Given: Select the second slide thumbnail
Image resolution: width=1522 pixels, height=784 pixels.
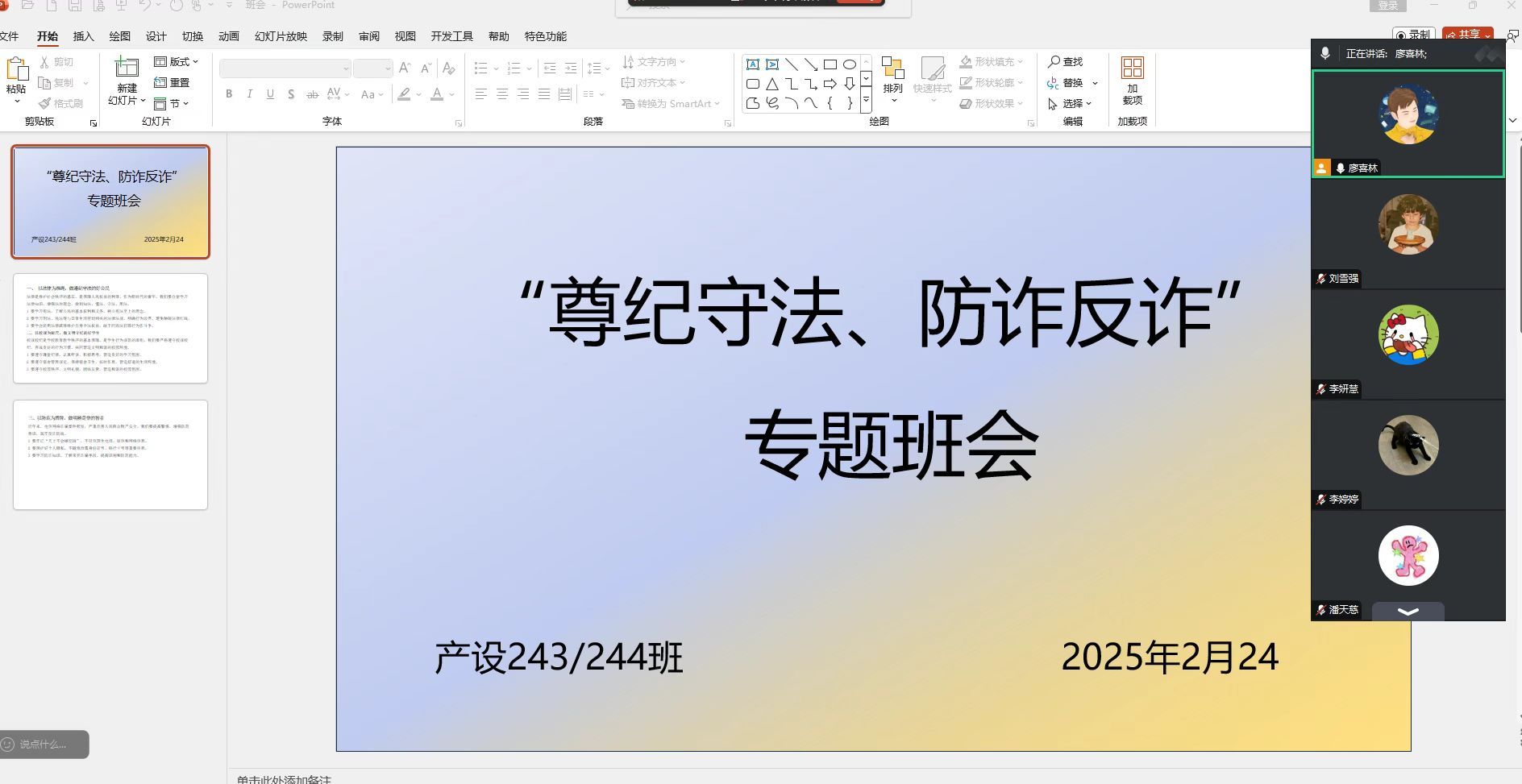Looking at the screenshot, I should 110,328.
